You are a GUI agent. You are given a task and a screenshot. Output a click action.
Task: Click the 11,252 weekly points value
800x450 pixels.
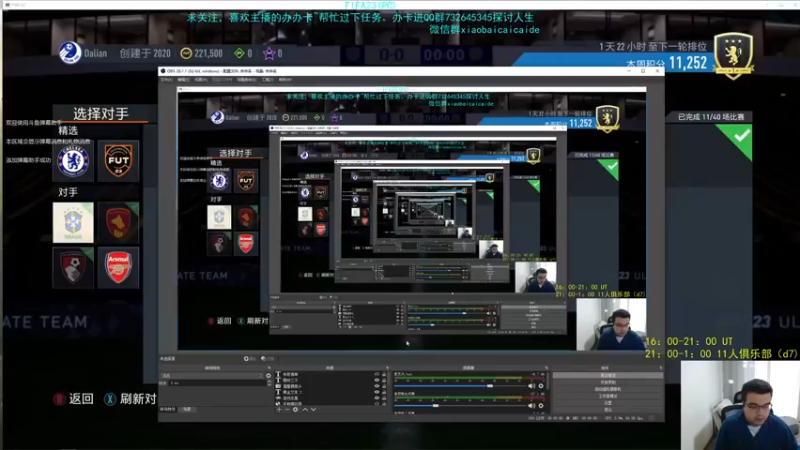(688, 63)
